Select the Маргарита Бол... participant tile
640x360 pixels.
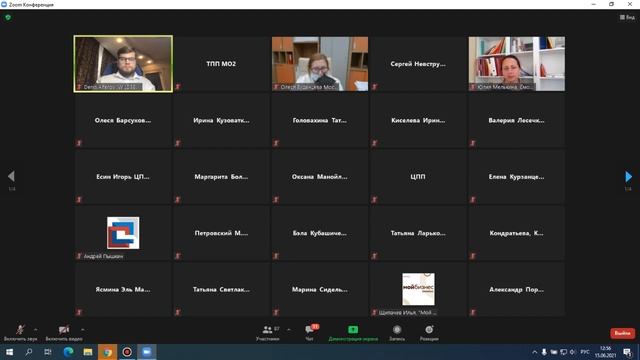tap(221, 177)
